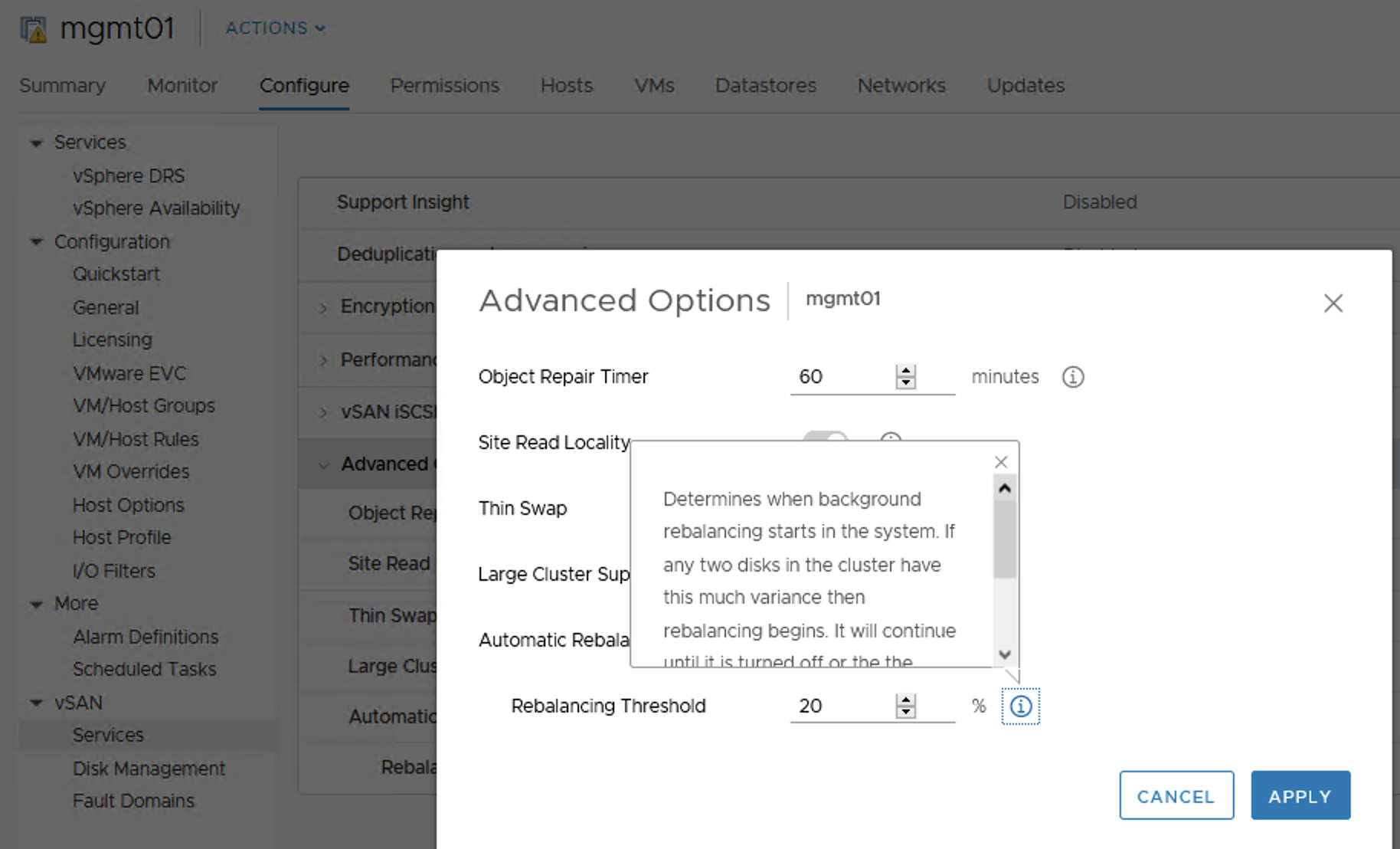Close the Advanced Options dialog
Screen dimensions: 1400x849
click(1333, 303)
